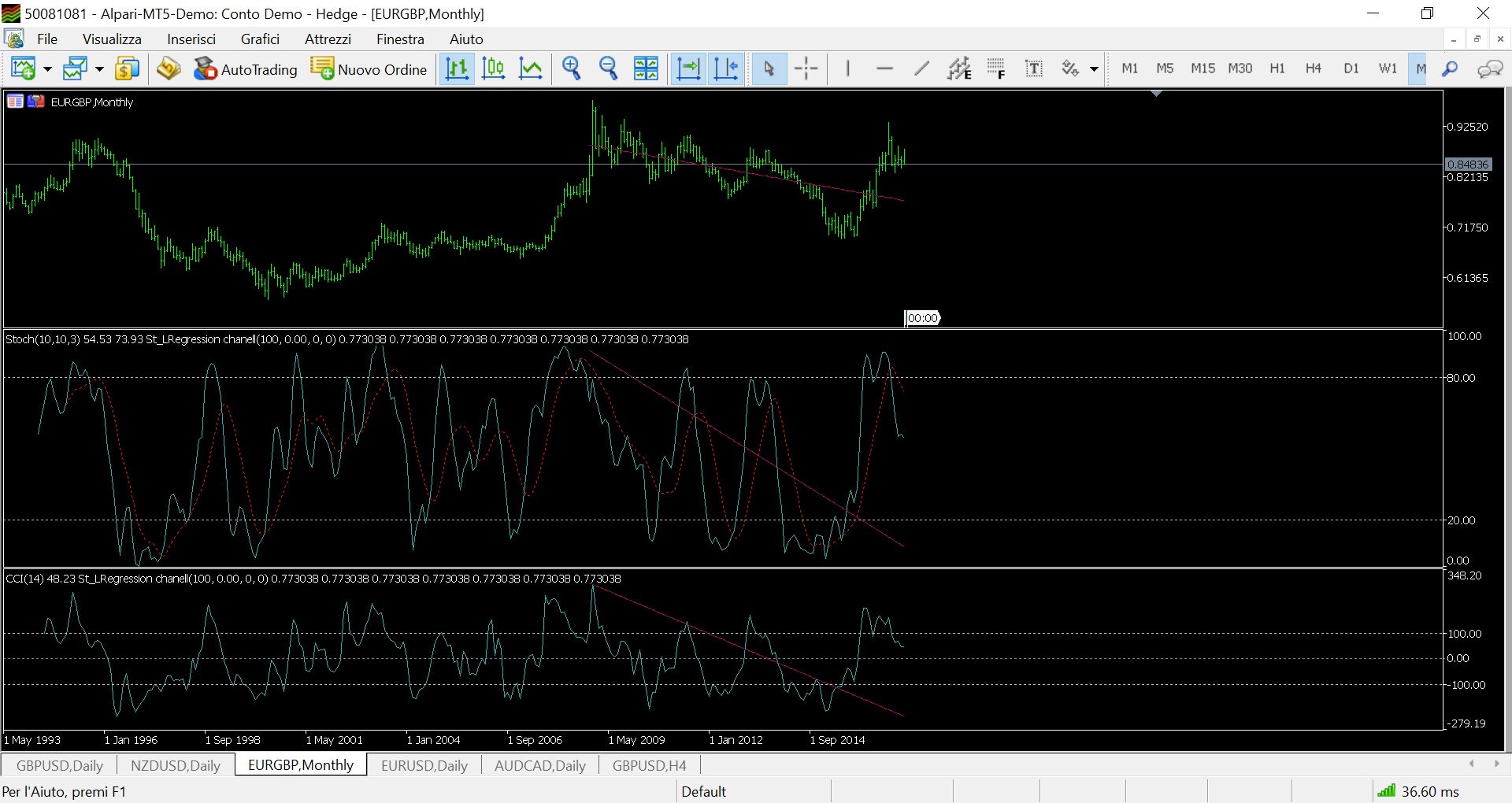Insert a text label object

tap(1033, 69)
